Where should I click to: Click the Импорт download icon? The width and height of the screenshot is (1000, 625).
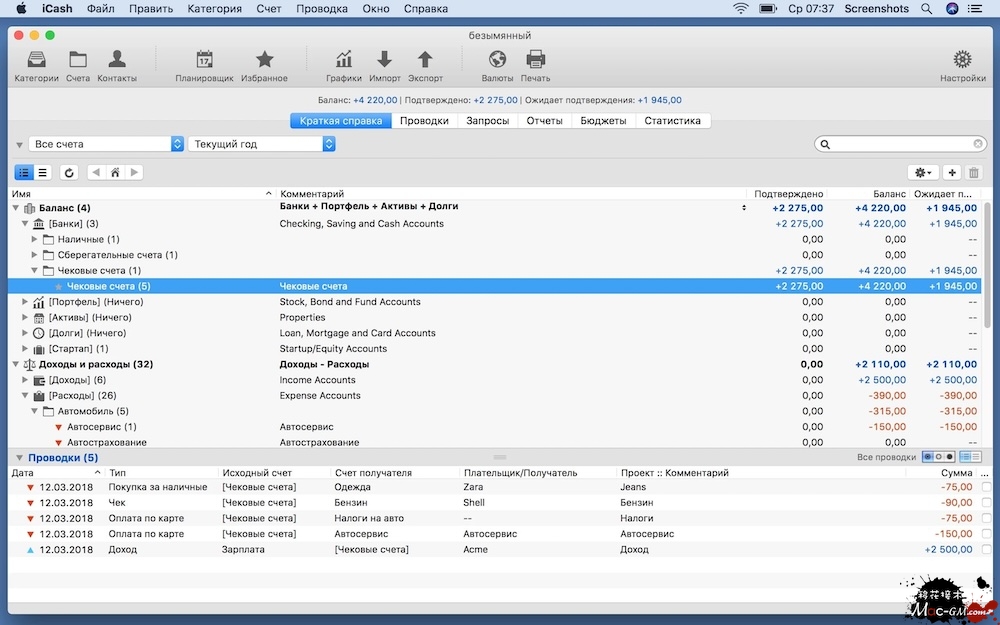tap(384, 60)
